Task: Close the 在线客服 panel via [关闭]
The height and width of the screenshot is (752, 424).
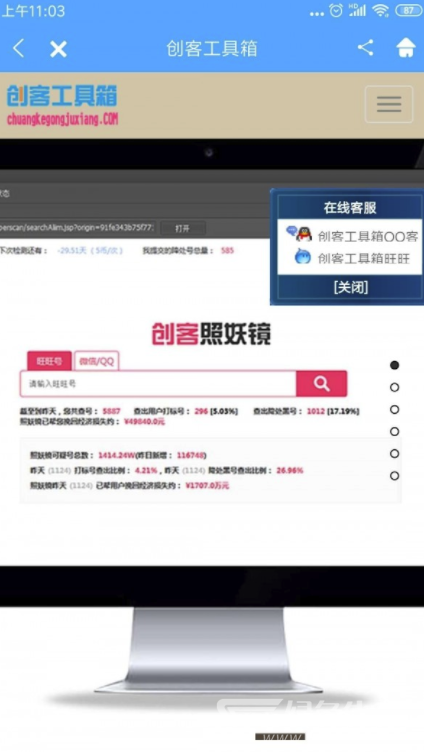Action: pos(351,287)
